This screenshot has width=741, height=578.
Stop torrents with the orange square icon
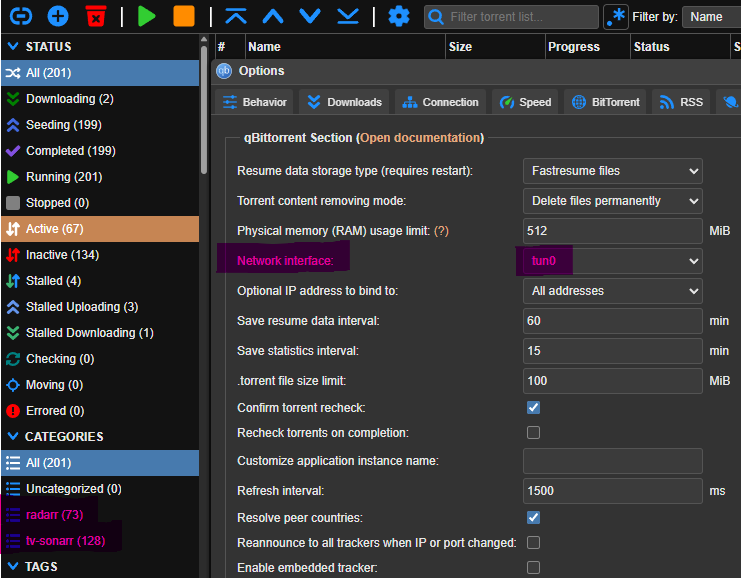tap(184, 16)
